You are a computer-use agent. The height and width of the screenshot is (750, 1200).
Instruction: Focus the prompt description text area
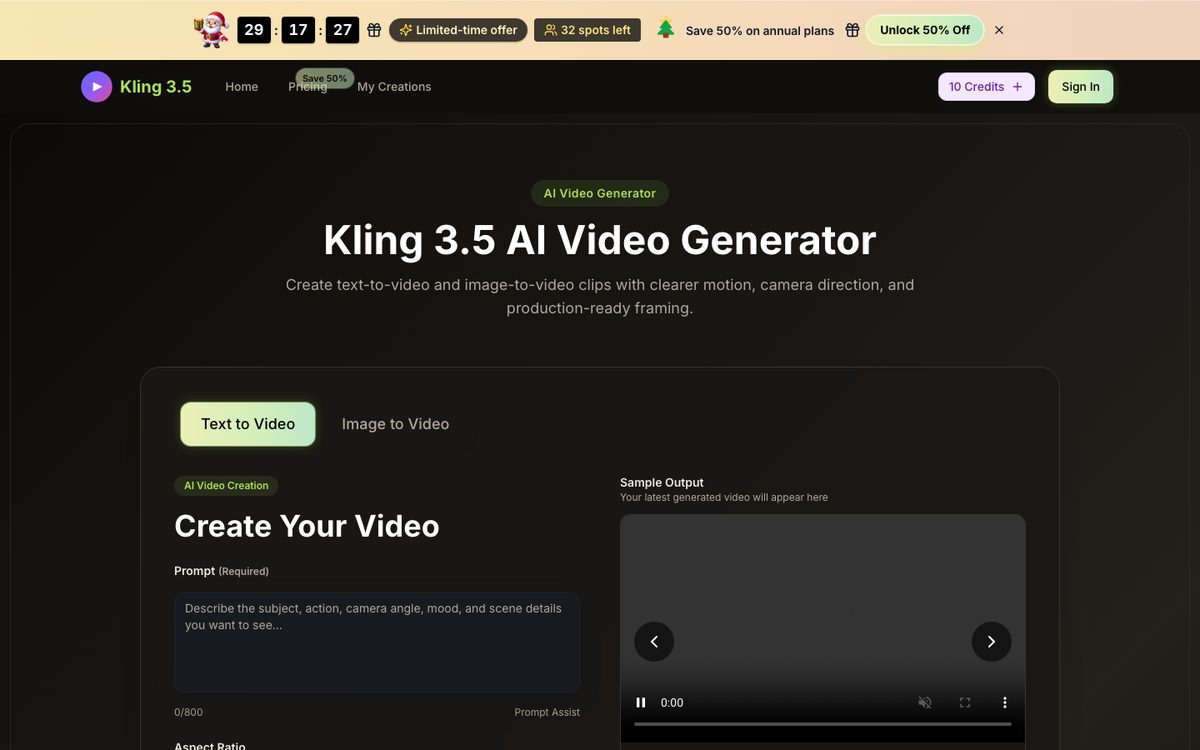(377, 642)
